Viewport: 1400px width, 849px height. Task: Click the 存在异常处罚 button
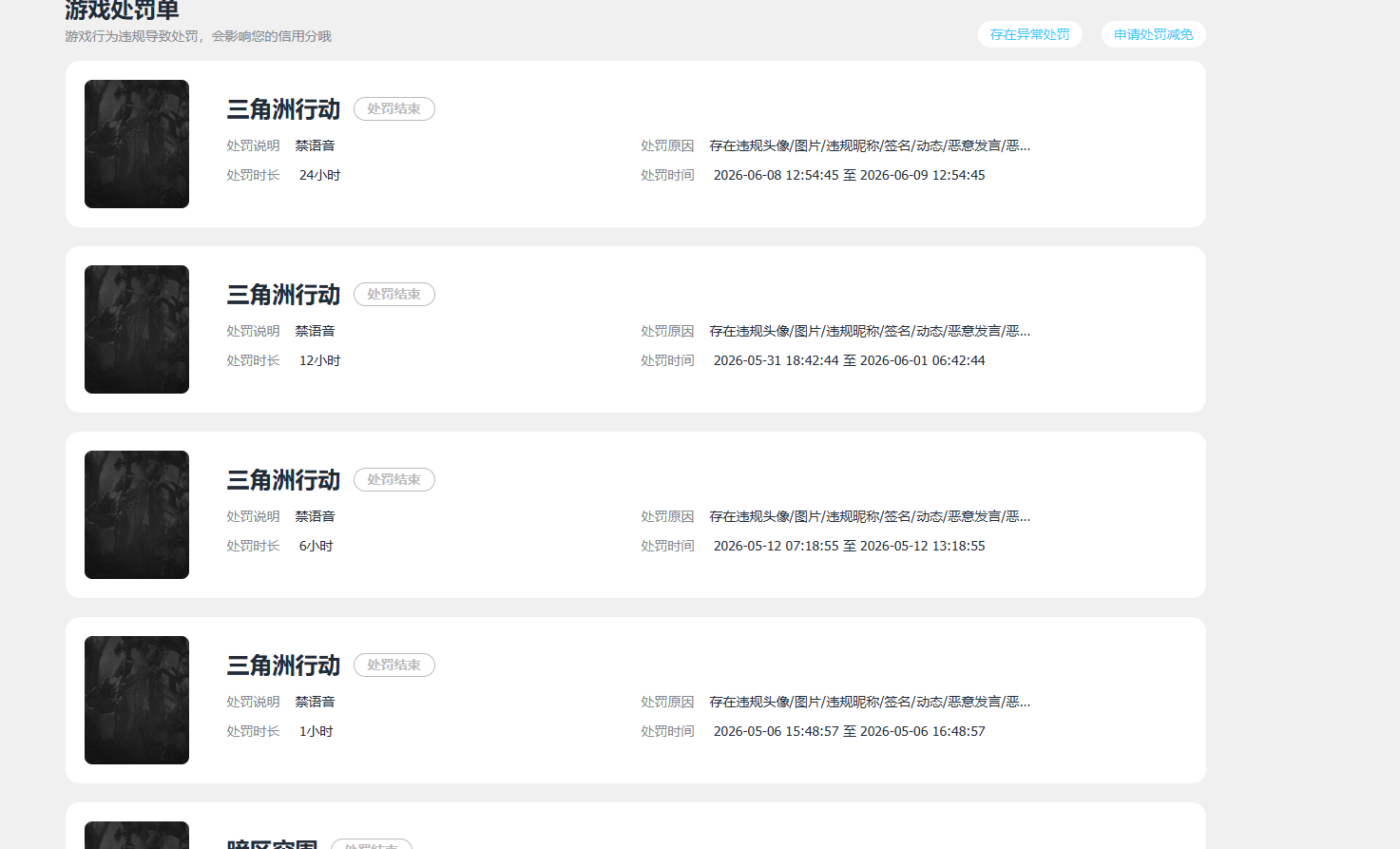tap(1029, 34)
